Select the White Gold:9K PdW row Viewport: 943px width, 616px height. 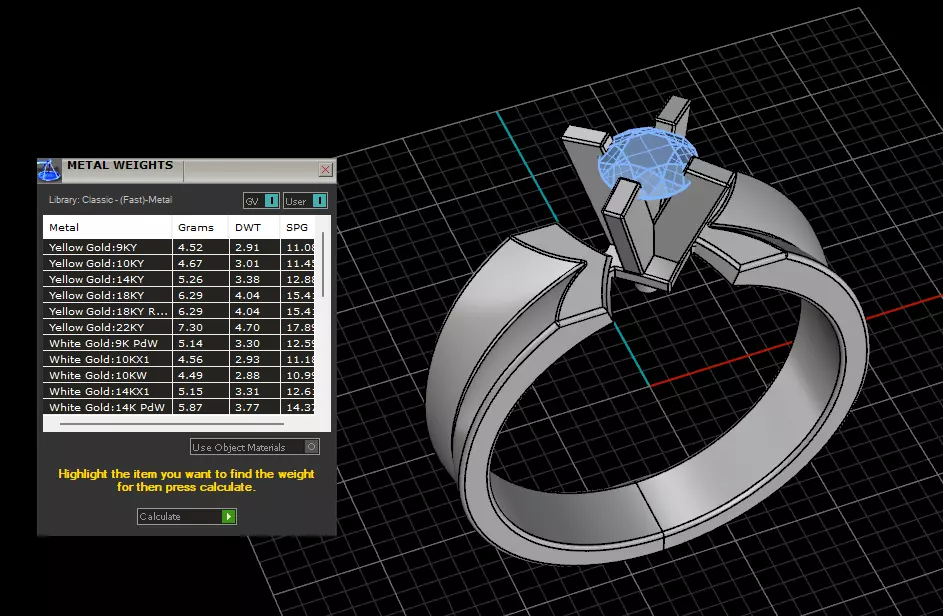click(179, 343)
